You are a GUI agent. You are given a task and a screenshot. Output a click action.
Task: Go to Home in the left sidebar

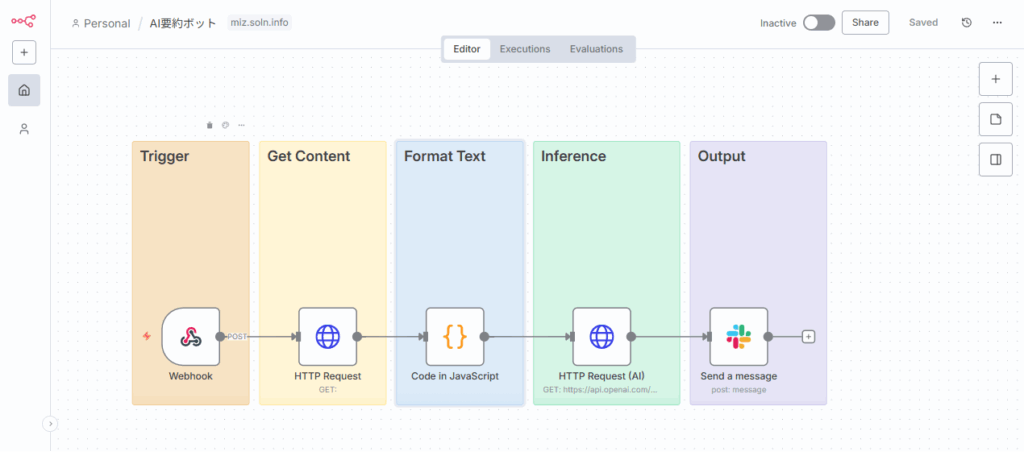point(24,90)
